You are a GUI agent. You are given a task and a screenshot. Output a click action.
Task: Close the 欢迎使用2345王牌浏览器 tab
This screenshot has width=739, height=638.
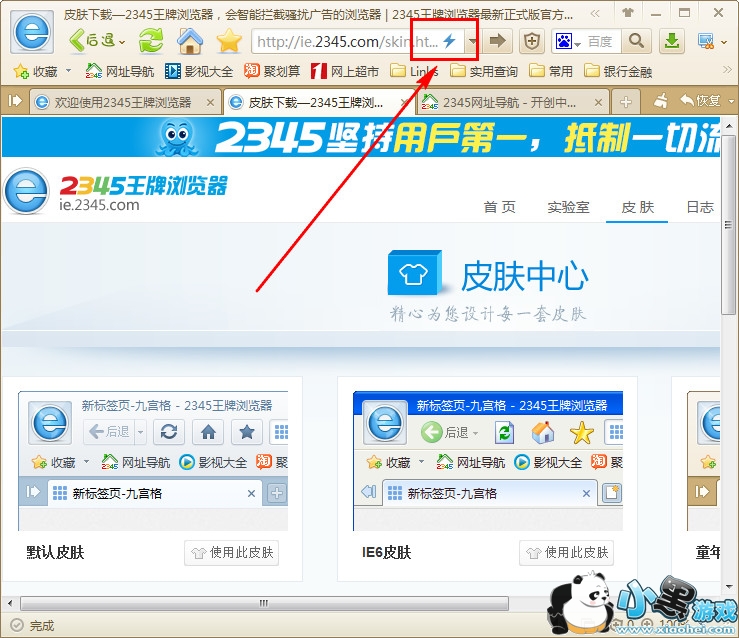tap(211, 102)
